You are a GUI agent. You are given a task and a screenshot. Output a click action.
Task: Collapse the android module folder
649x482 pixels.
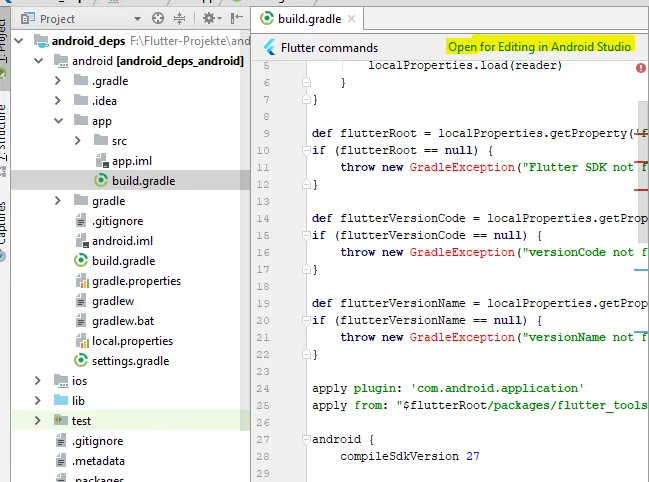click(x=38, y=61)
